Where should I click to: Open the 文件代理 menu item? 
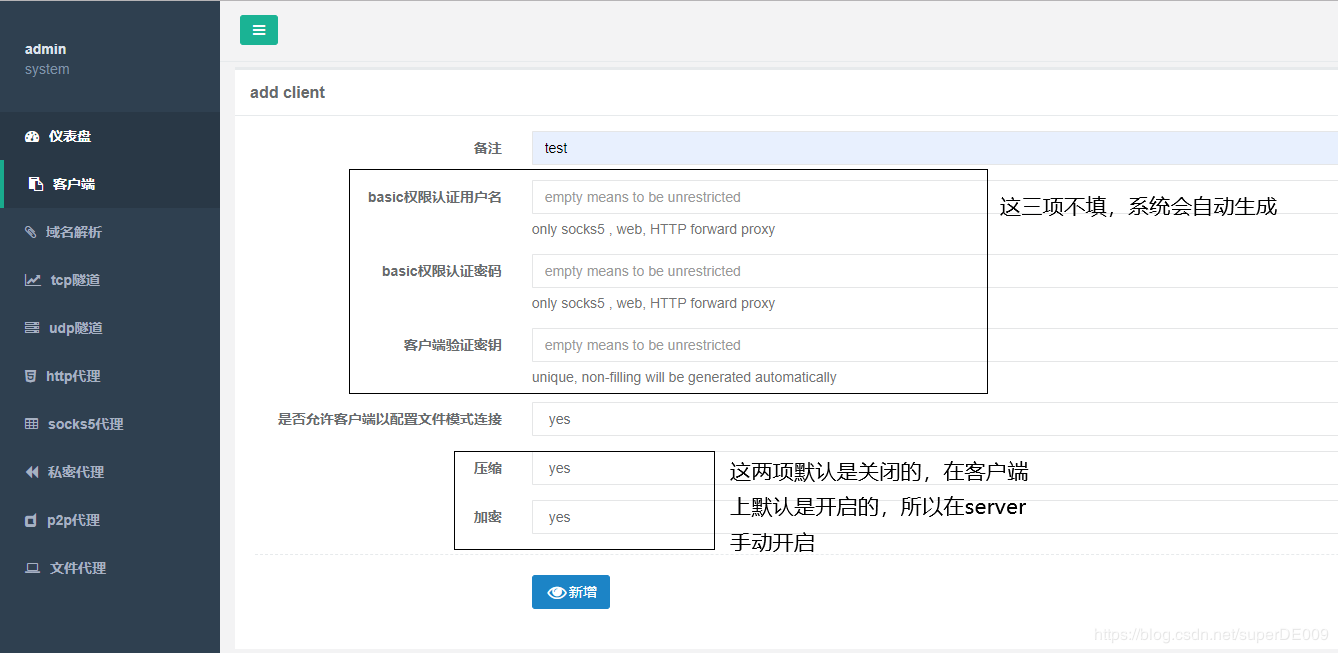click(x=78, y=568)
